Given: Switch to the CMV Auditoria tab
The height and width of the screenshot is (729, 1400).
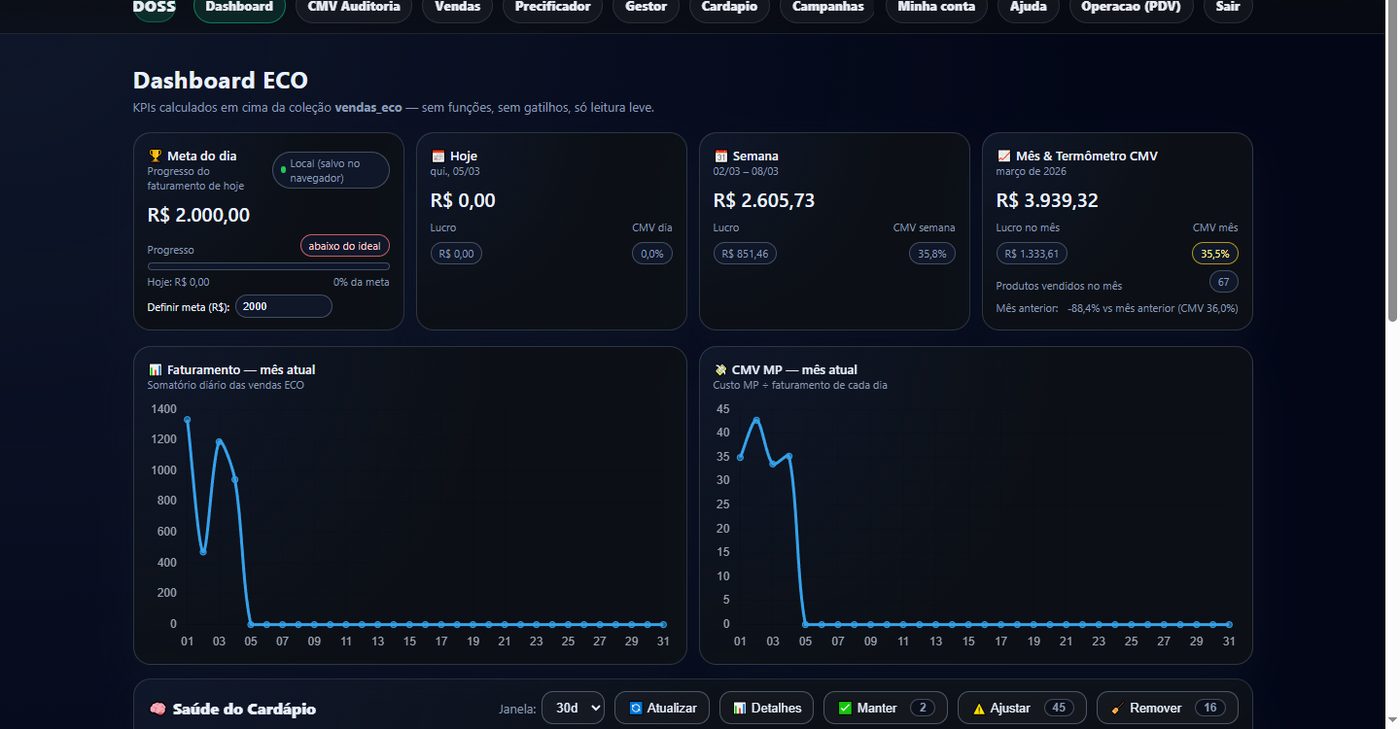Looking at the screenshot, I should (x=353, y=5).
